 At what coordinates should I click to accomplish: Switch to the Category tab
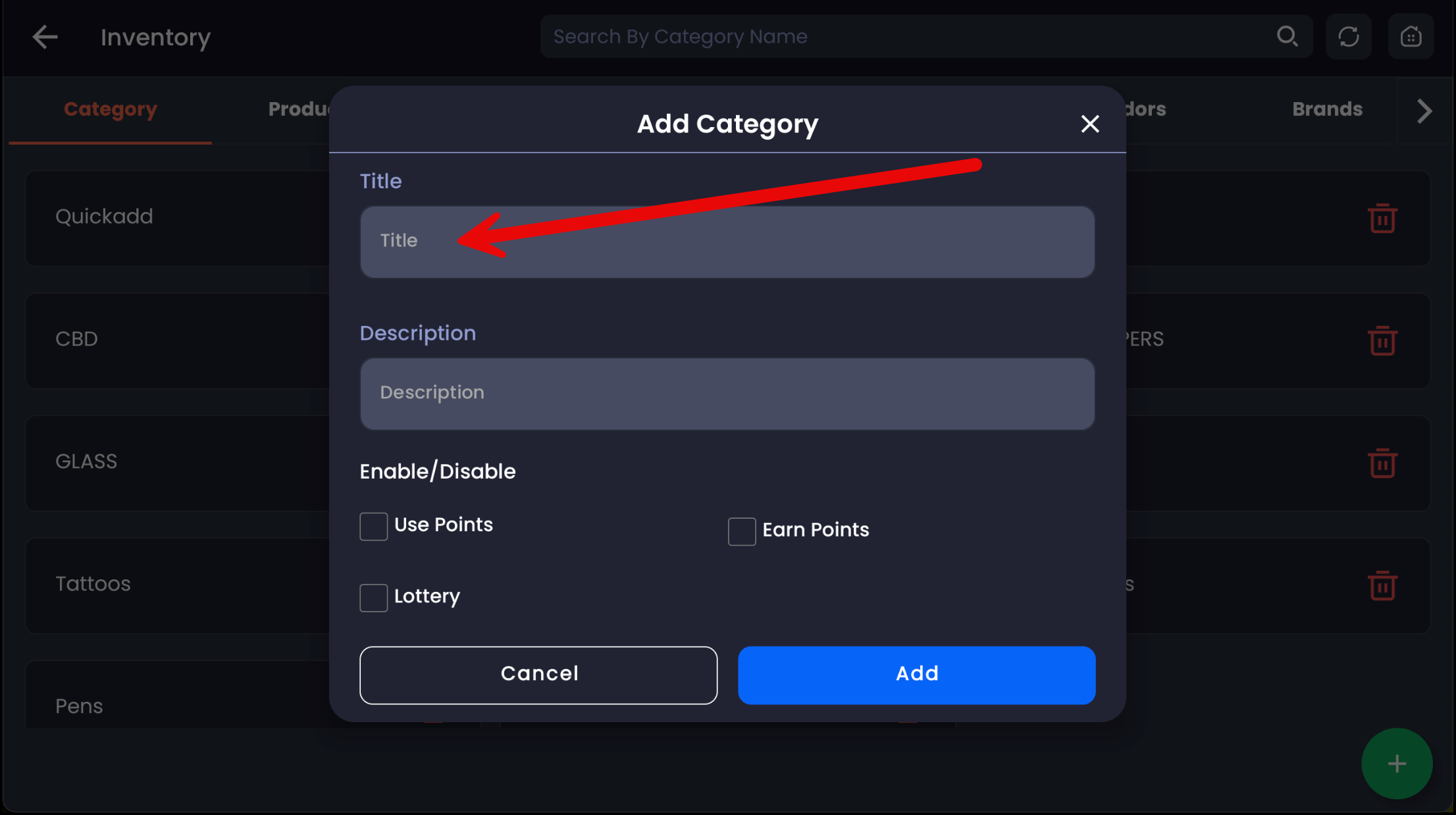pos(111,109)
